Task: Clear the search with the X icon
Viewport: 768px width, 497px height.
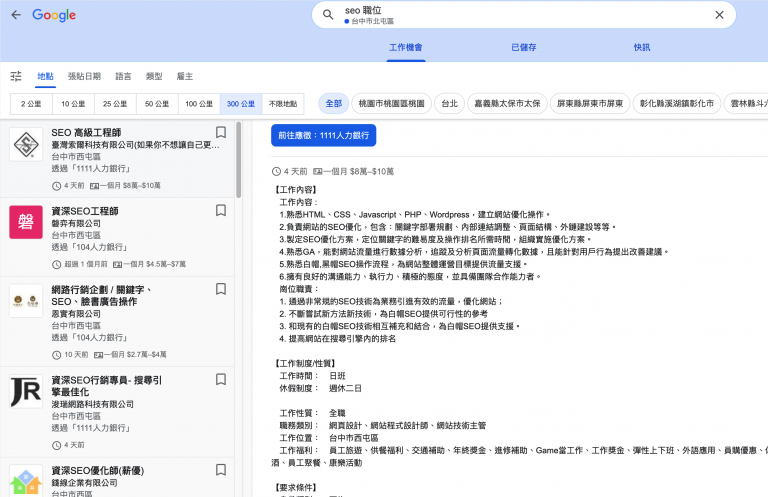Action: [x=719, y=15]
